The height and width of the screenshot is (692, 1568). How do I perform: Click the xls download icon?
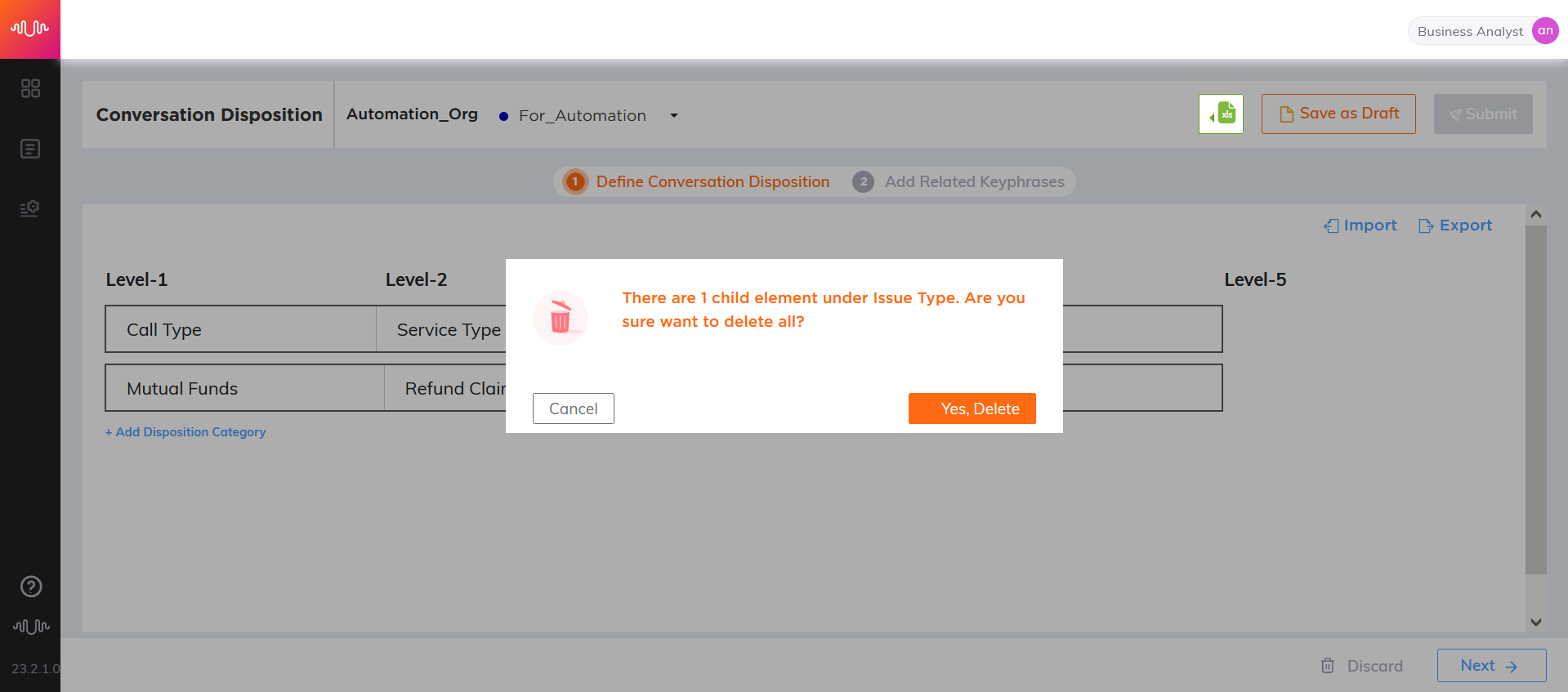pos(1221,114)
